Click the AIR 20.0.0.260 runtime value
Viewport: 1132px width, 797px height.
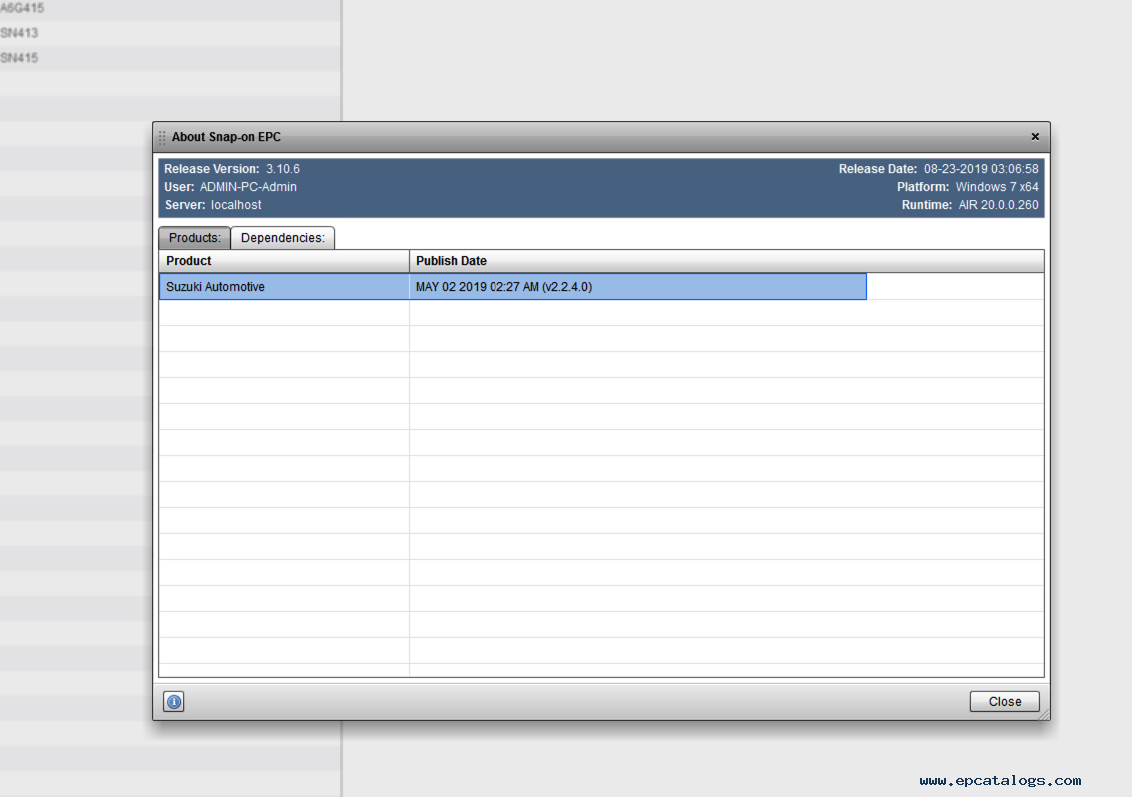coord(998,205)
